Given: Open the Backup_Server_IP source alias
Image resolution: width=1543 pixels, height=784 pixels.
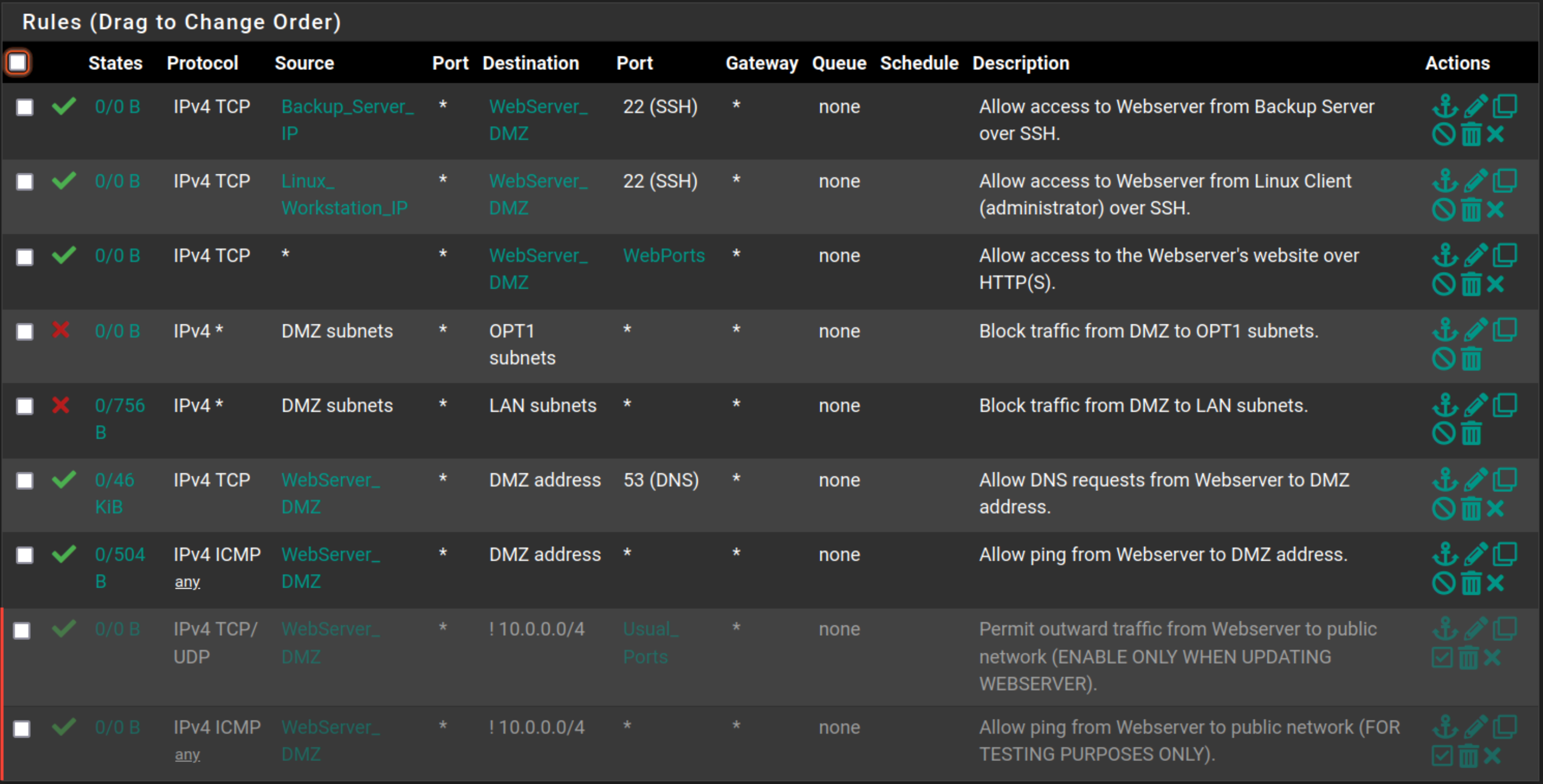Looking at the screenshot, I should pos(347,120).
